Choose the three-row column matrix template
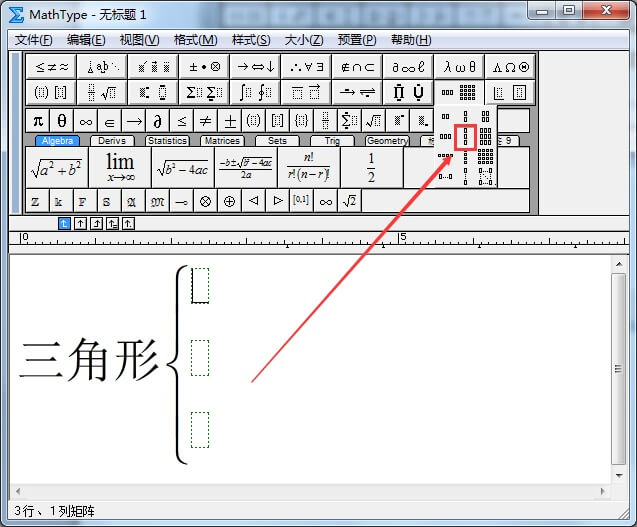The width and height of the screenshot is (637, 527). tap(466, 137)
